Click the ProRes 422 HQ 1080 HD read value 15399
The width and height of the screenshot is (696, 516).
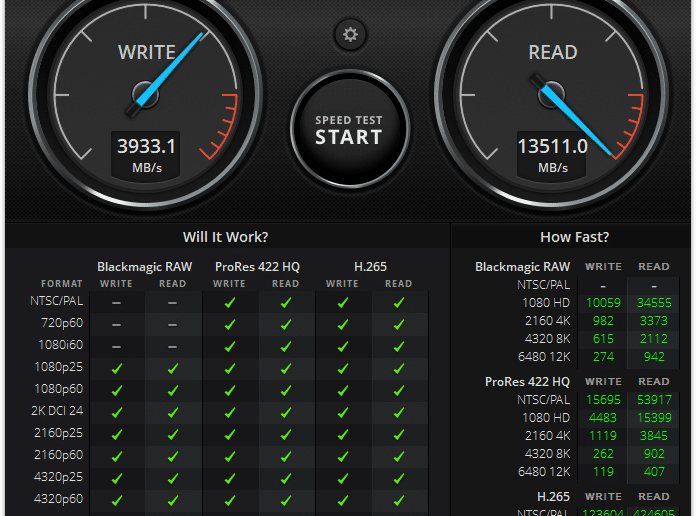coord(654,418)
